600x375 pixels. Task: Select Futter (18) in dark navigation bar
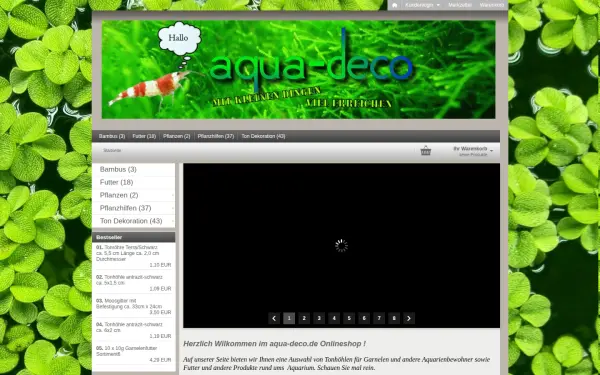coord(144,136)
